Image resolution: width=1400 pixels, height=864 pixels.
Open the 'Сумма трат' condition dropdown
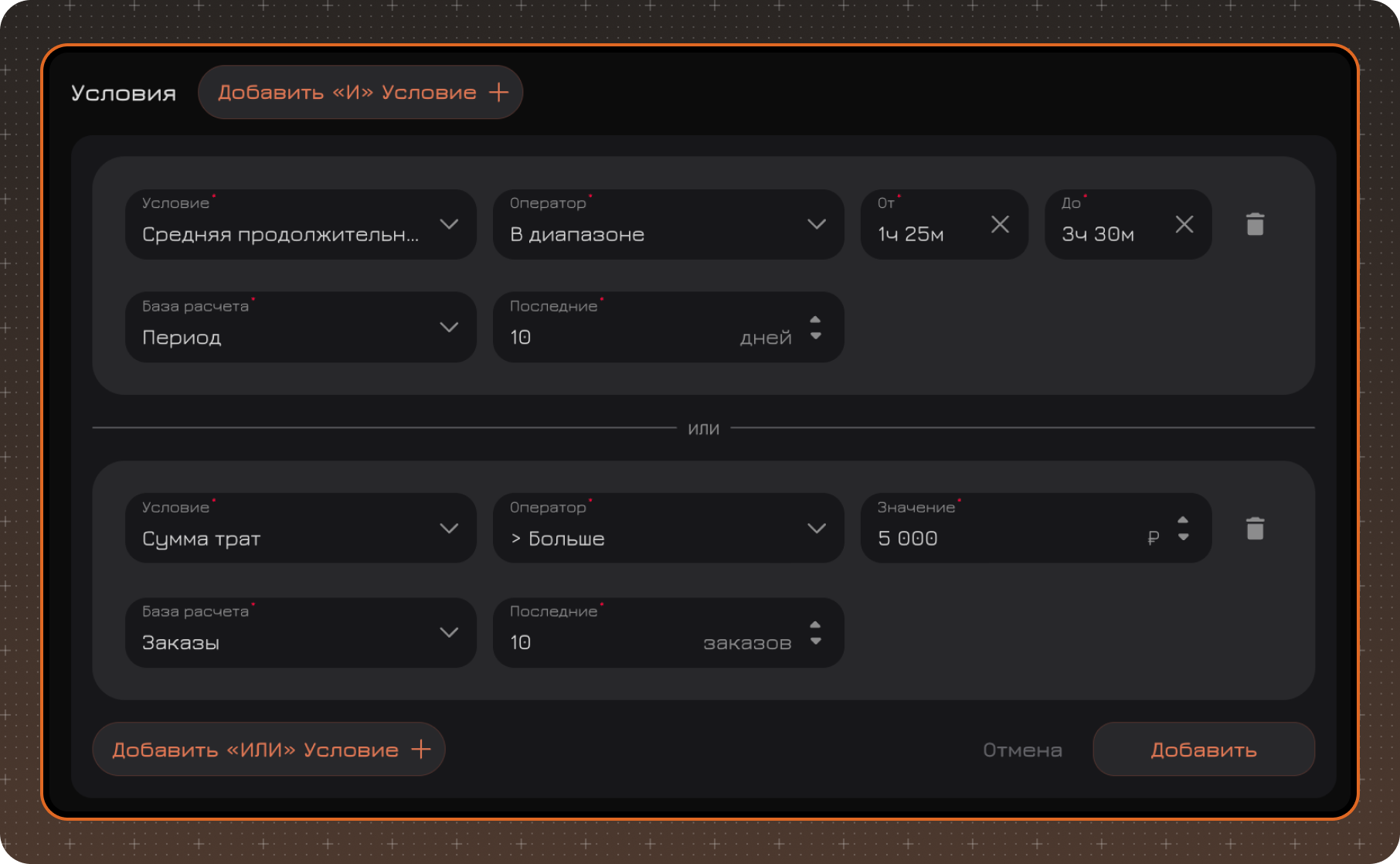[x=301, y=528]
